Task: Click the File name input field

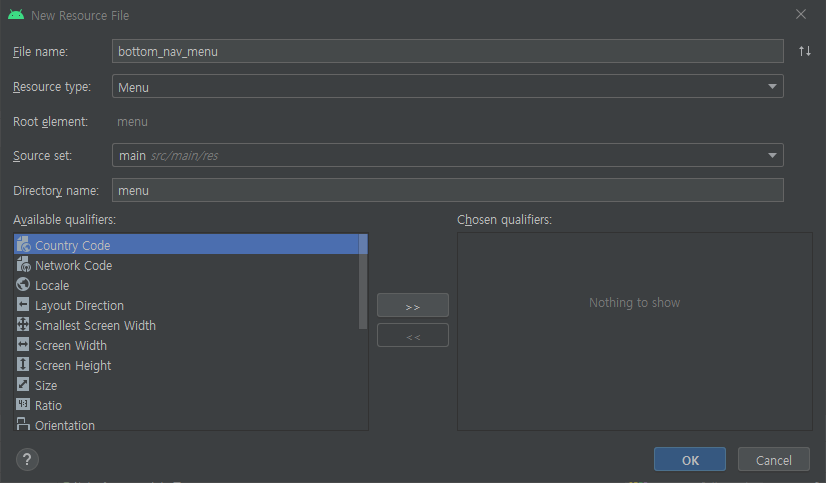Action: coord(448,51)
